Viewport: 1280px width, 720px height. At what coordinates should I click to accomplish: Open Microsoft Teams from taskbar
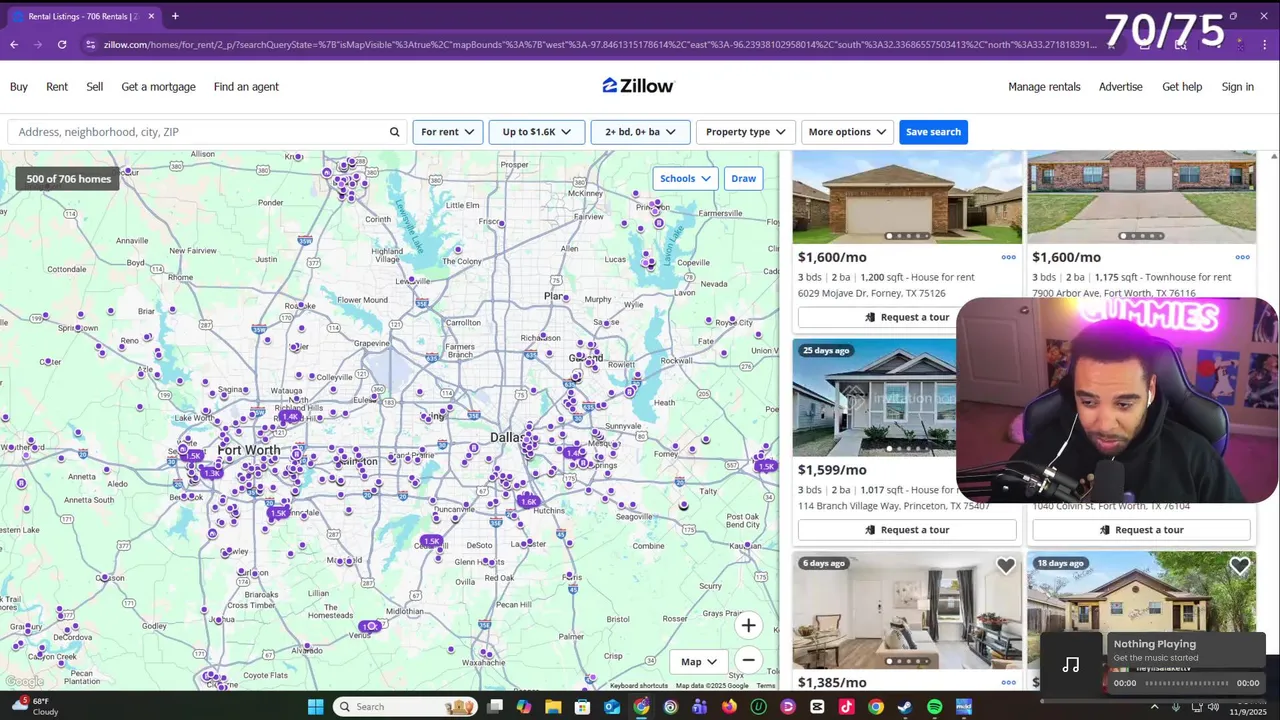point(699,707)
